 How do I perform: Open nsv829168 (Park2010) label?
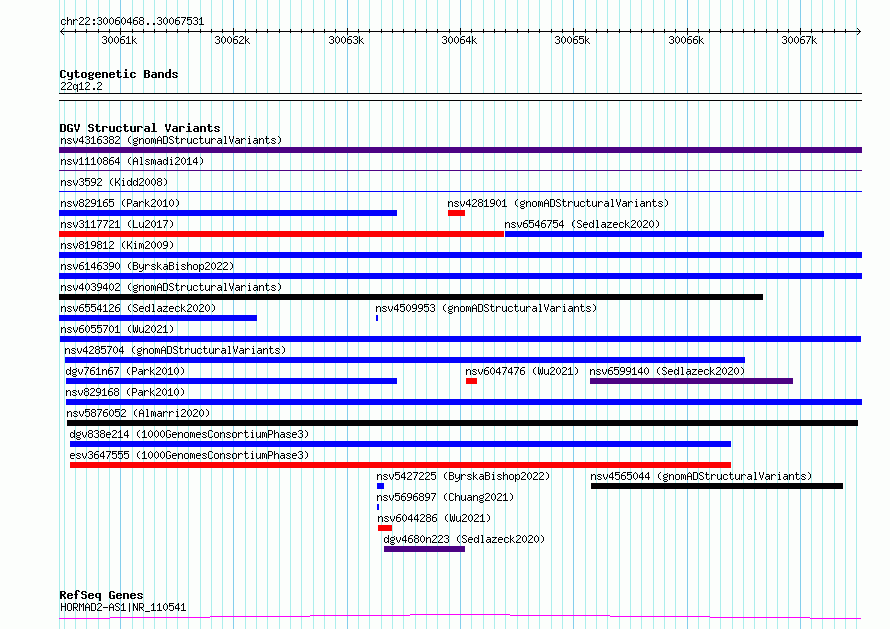tap(125, 392)
